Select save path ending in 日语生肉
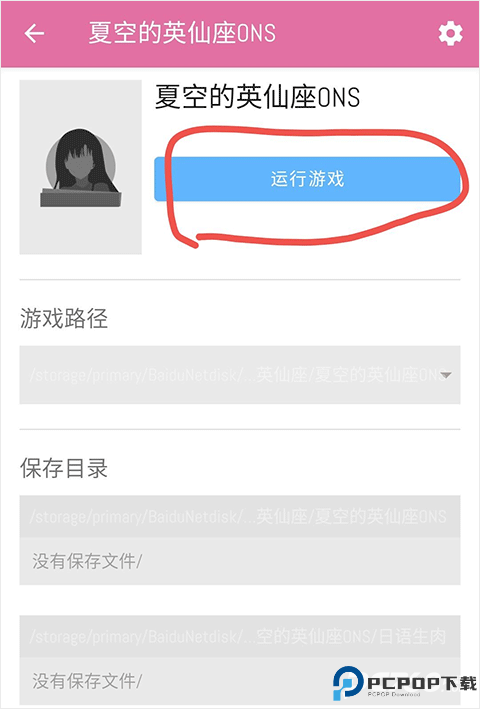 [240, 636]
